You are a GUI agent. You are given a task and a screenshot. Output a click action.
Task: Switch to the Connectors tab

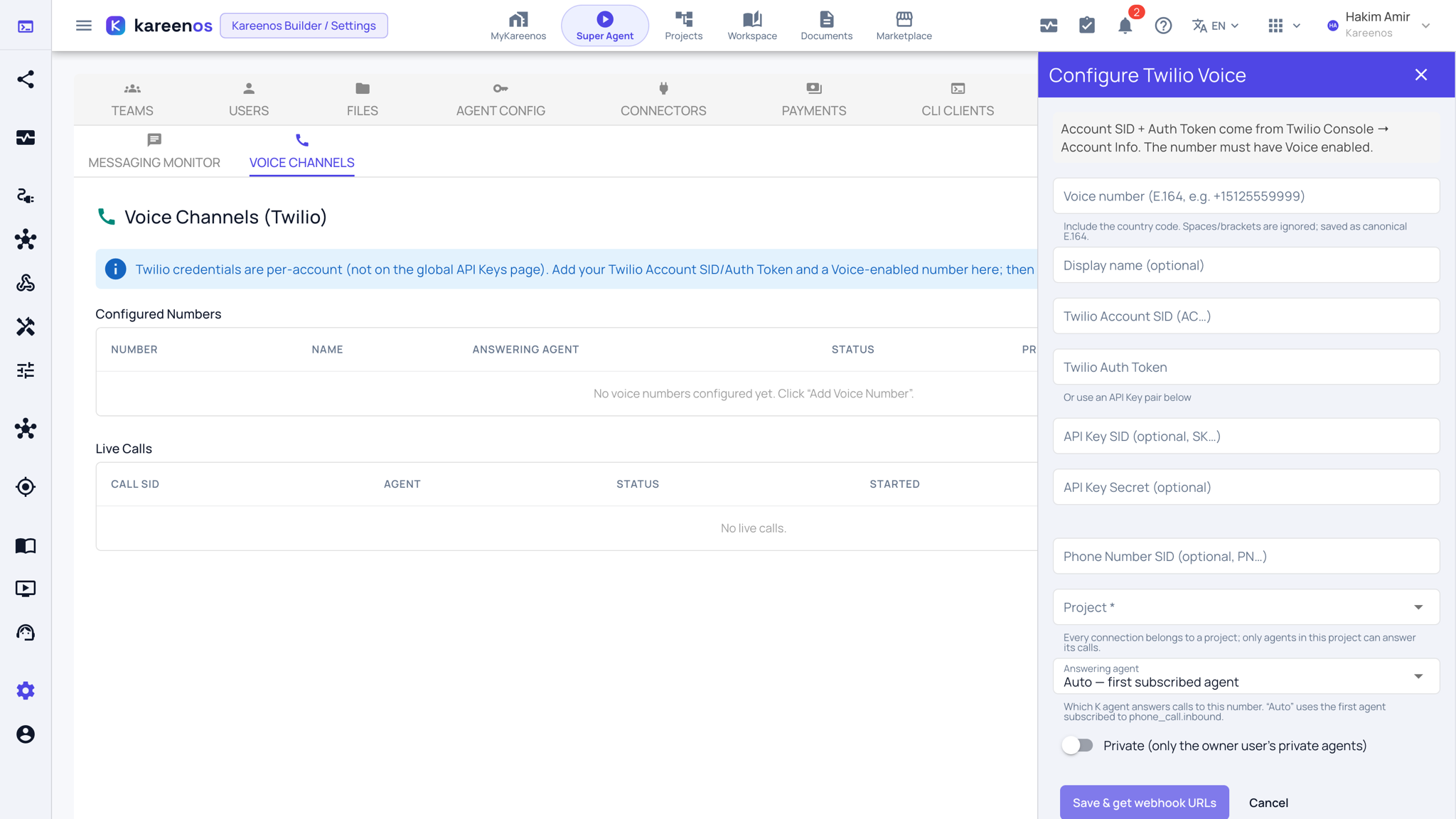tap(663, 100)
